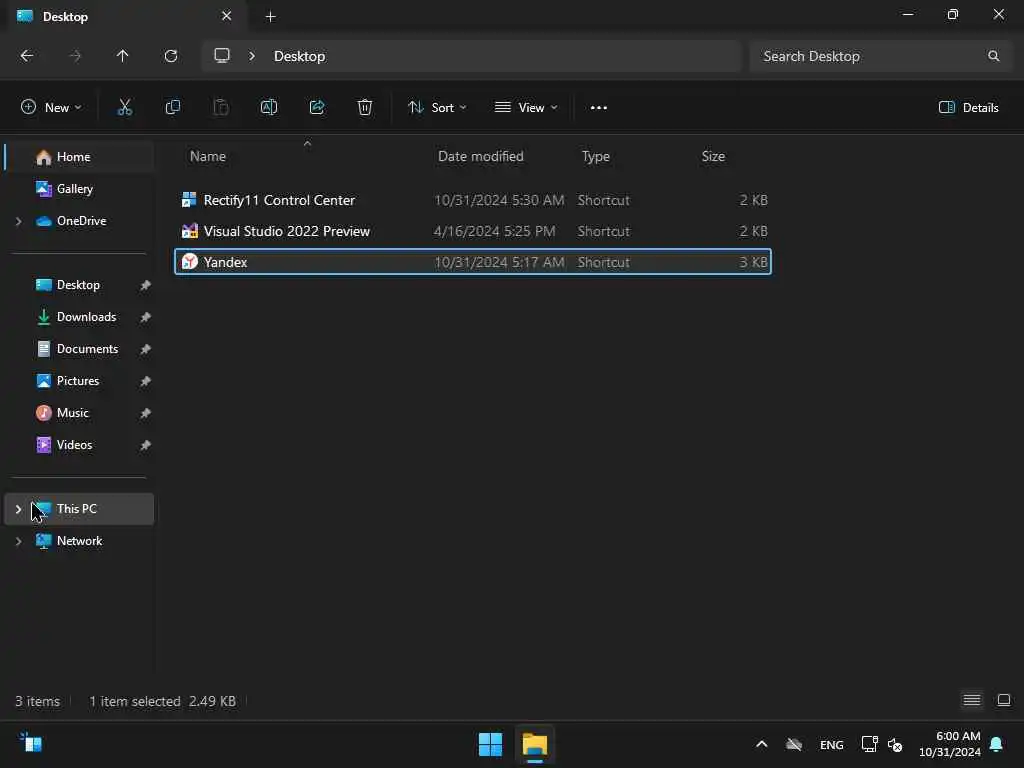This screenshot has height=768, width=1024.
Task: Select the Rectify11 Control Center shortcut
Action: [473, 200]
